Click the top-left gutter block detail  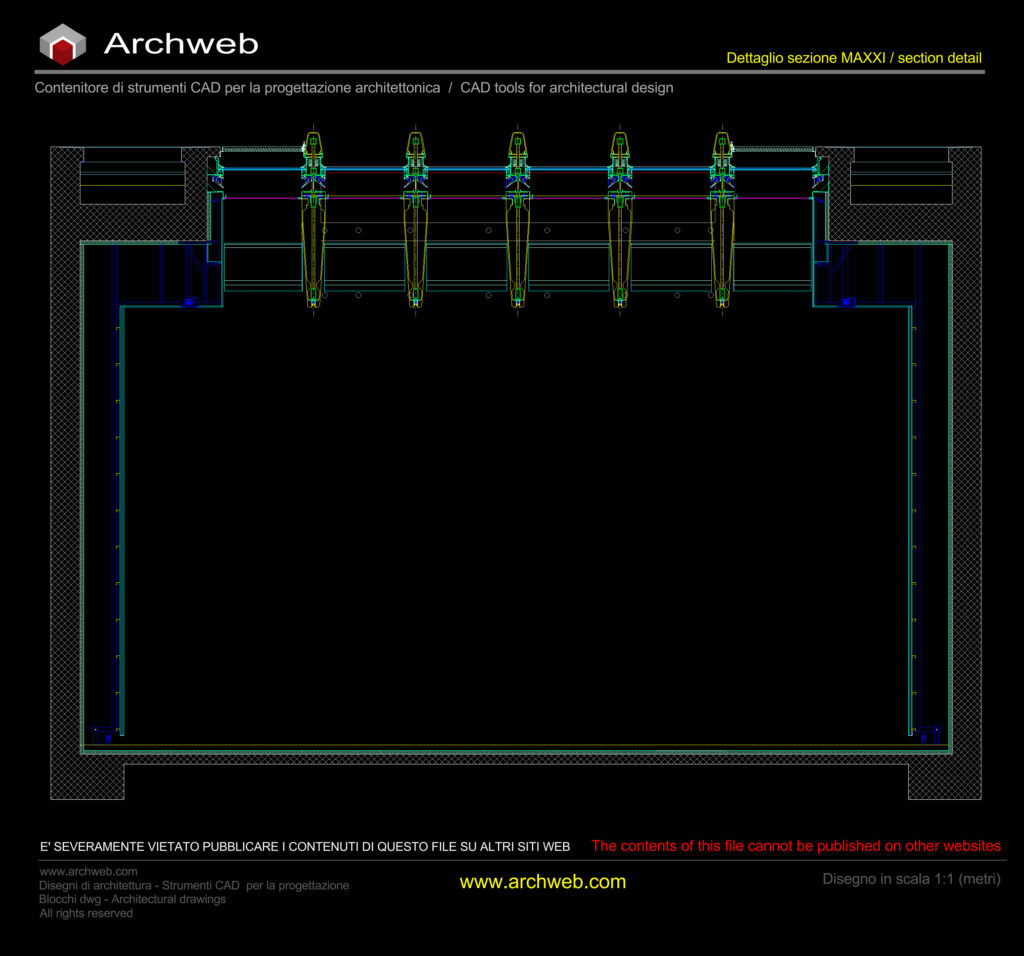coord(132,176)
